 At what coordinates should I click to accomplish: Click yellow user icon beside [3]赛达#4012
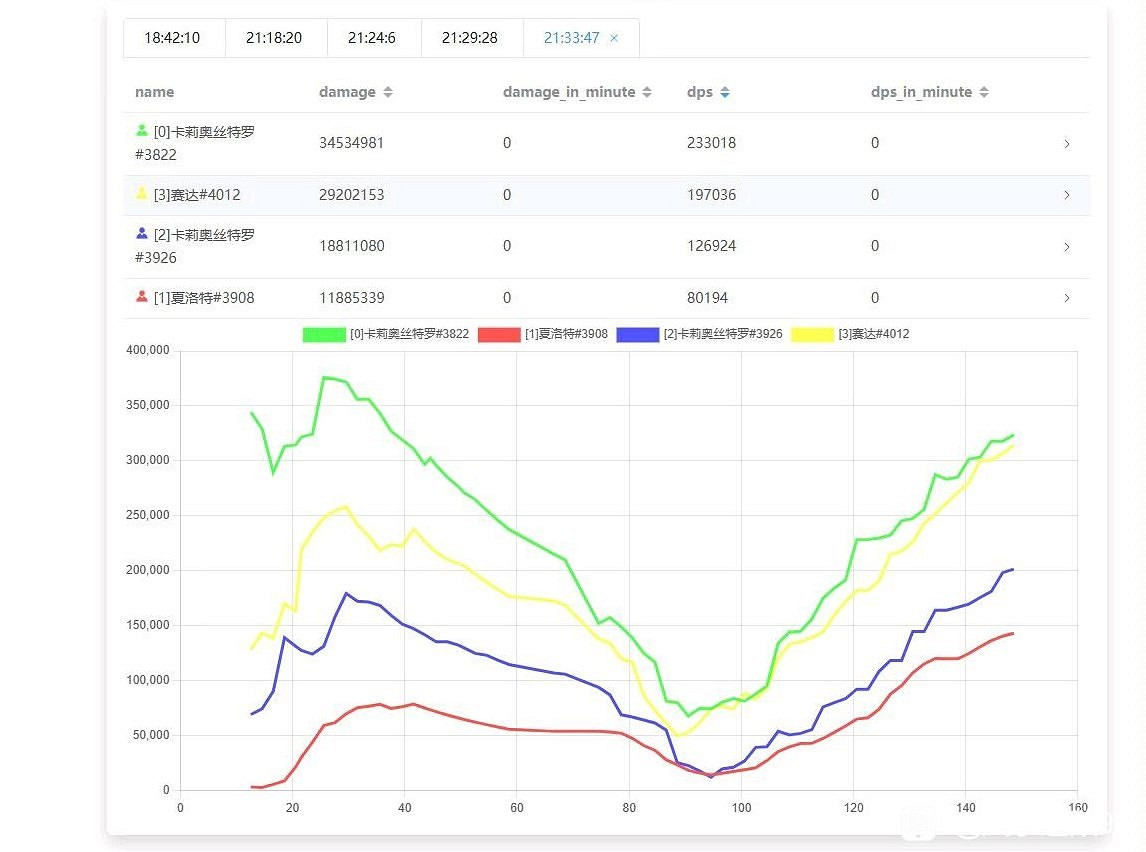point(142,194)
